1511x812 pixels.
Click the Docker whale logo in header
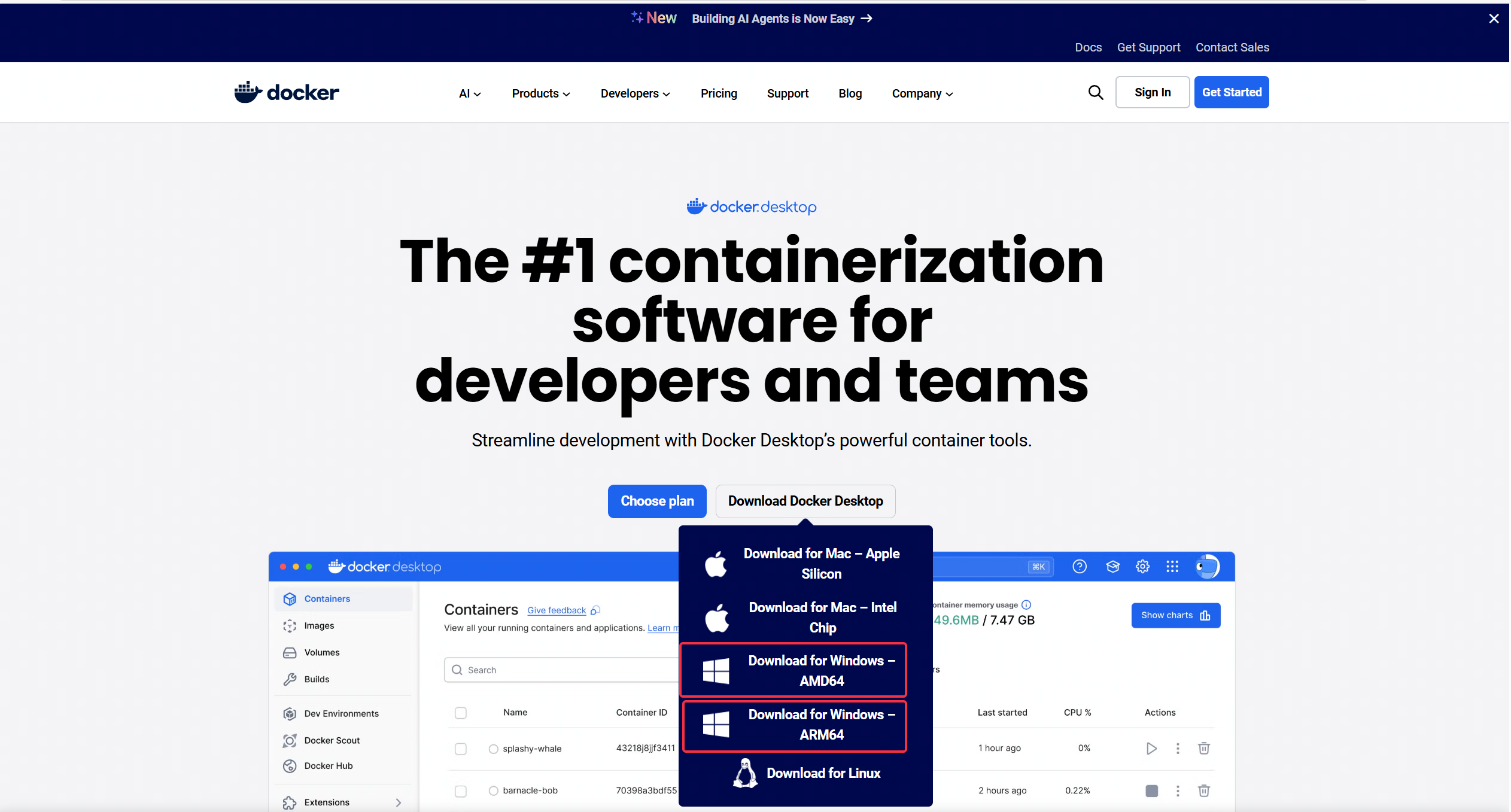pyautogui.click(x=287, y=92)
